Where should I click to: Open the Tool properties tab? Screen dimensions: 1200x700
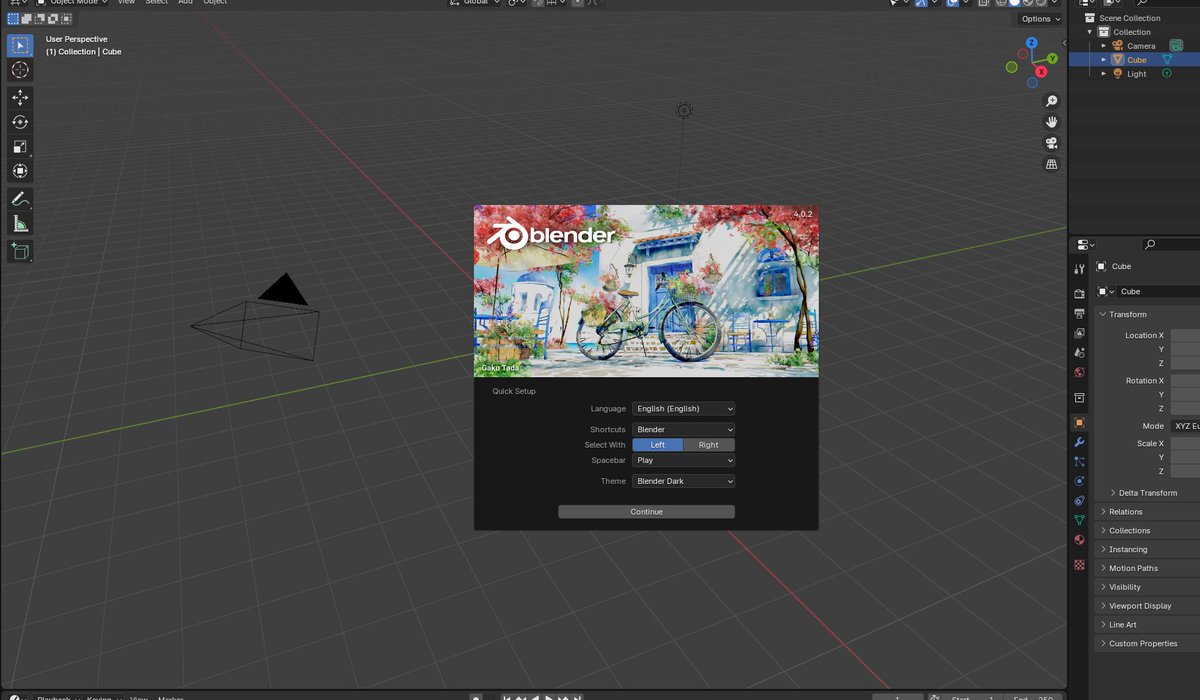(x=1079, y=269)
